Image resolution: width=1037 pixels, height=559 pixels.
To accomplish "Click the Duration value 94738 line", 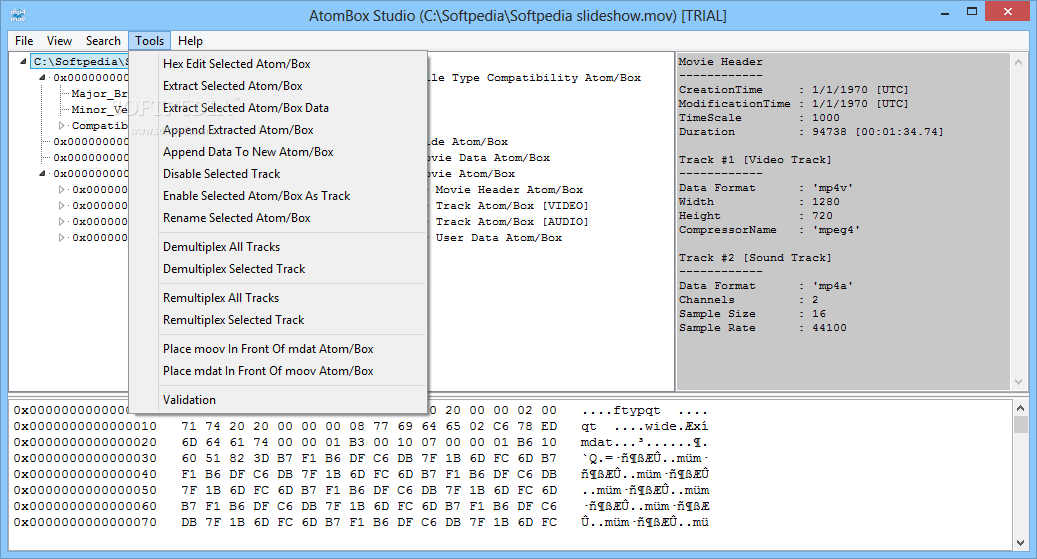I will tap(811, 132).
